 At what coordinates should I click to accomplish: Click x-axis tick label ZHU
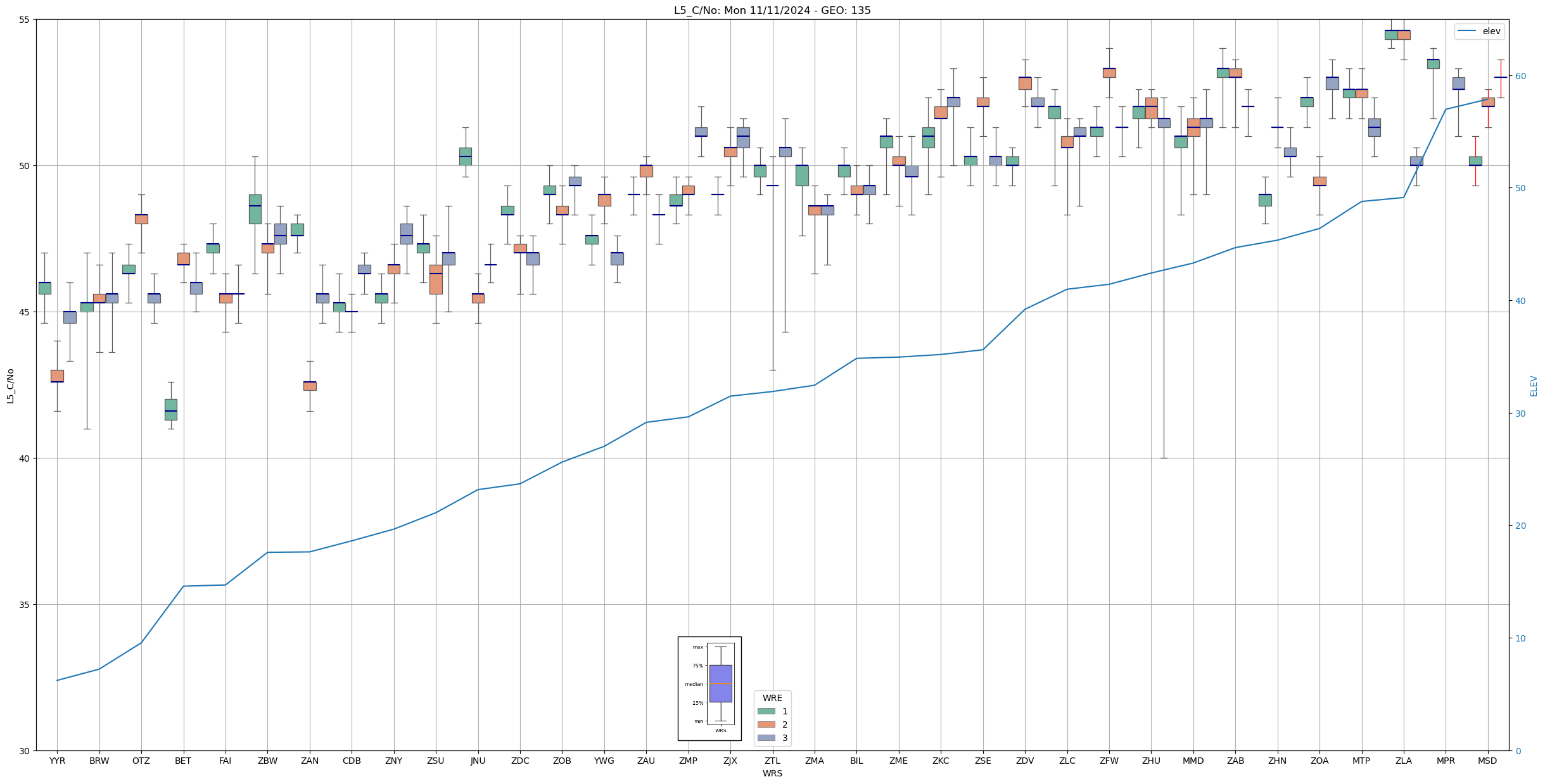(1151, 761)
